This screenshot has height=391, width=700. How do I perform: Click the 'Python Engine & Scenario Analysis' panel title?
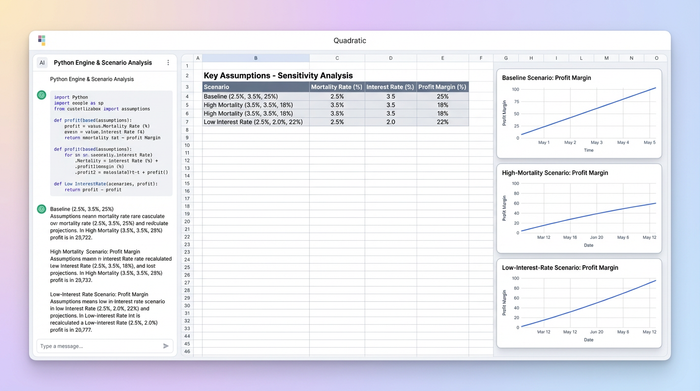(x=103, y=63)
